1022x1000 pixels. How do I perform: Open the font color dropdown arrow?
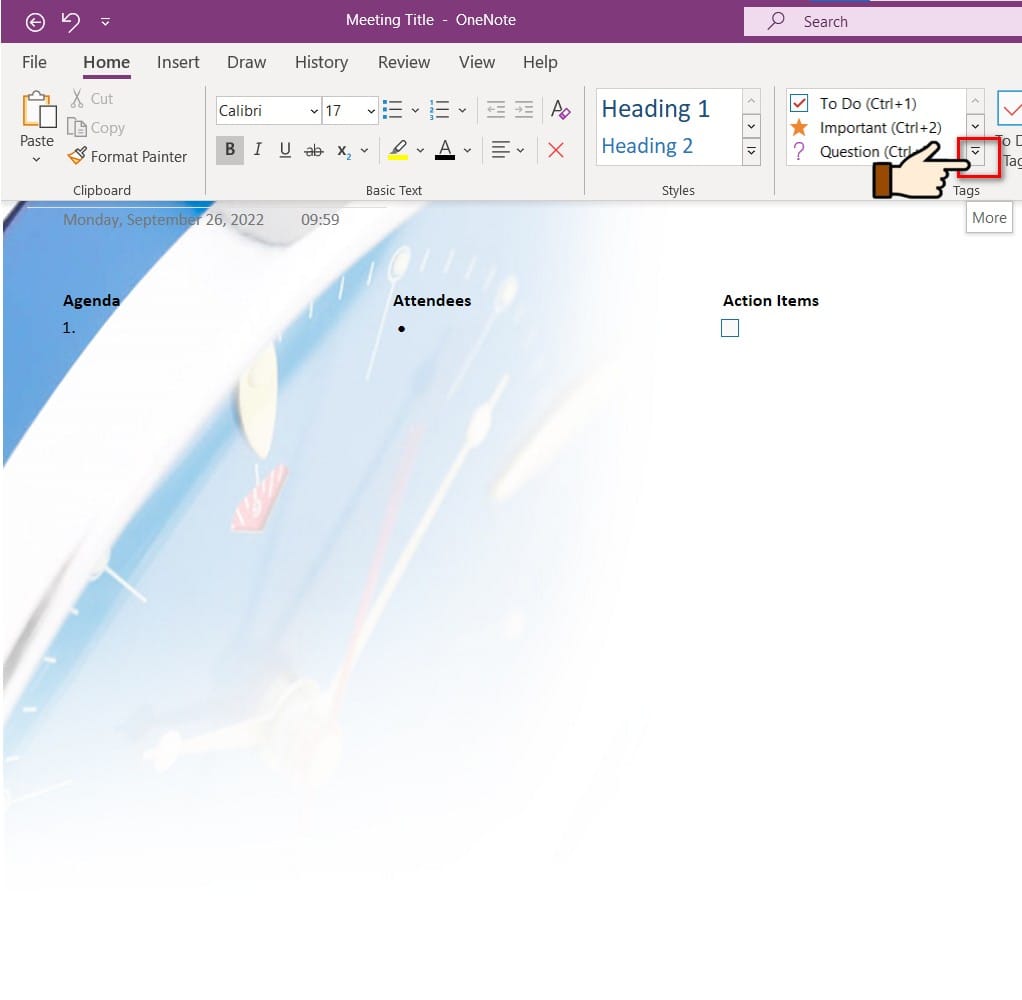[467, 151]
